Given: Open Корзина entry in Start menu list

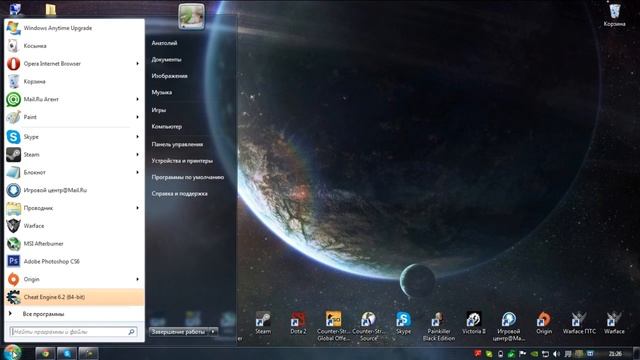Looking at the screenshot, I should [74, 82].
